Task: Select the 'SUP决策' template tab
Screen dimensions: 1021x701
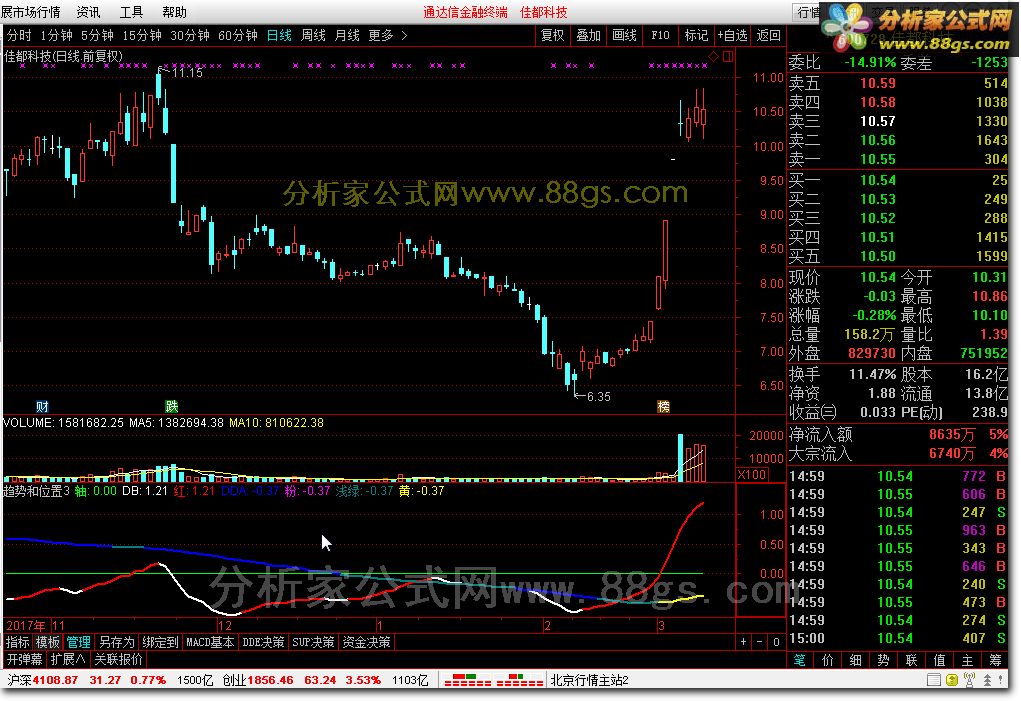Action: pos(313,642)
